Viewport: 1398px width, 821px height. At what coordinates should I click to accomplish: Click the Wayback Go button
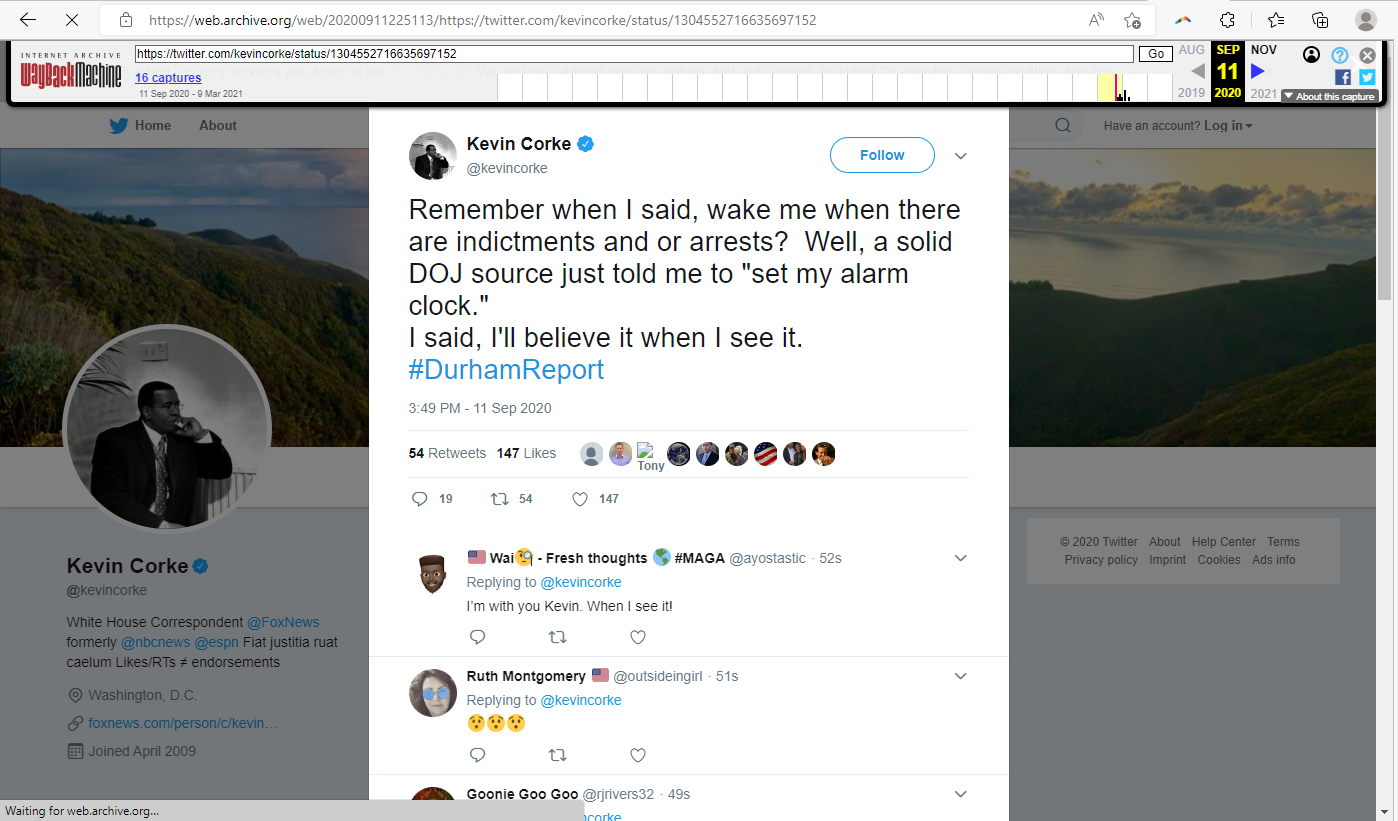click(x=1155, y=54)
